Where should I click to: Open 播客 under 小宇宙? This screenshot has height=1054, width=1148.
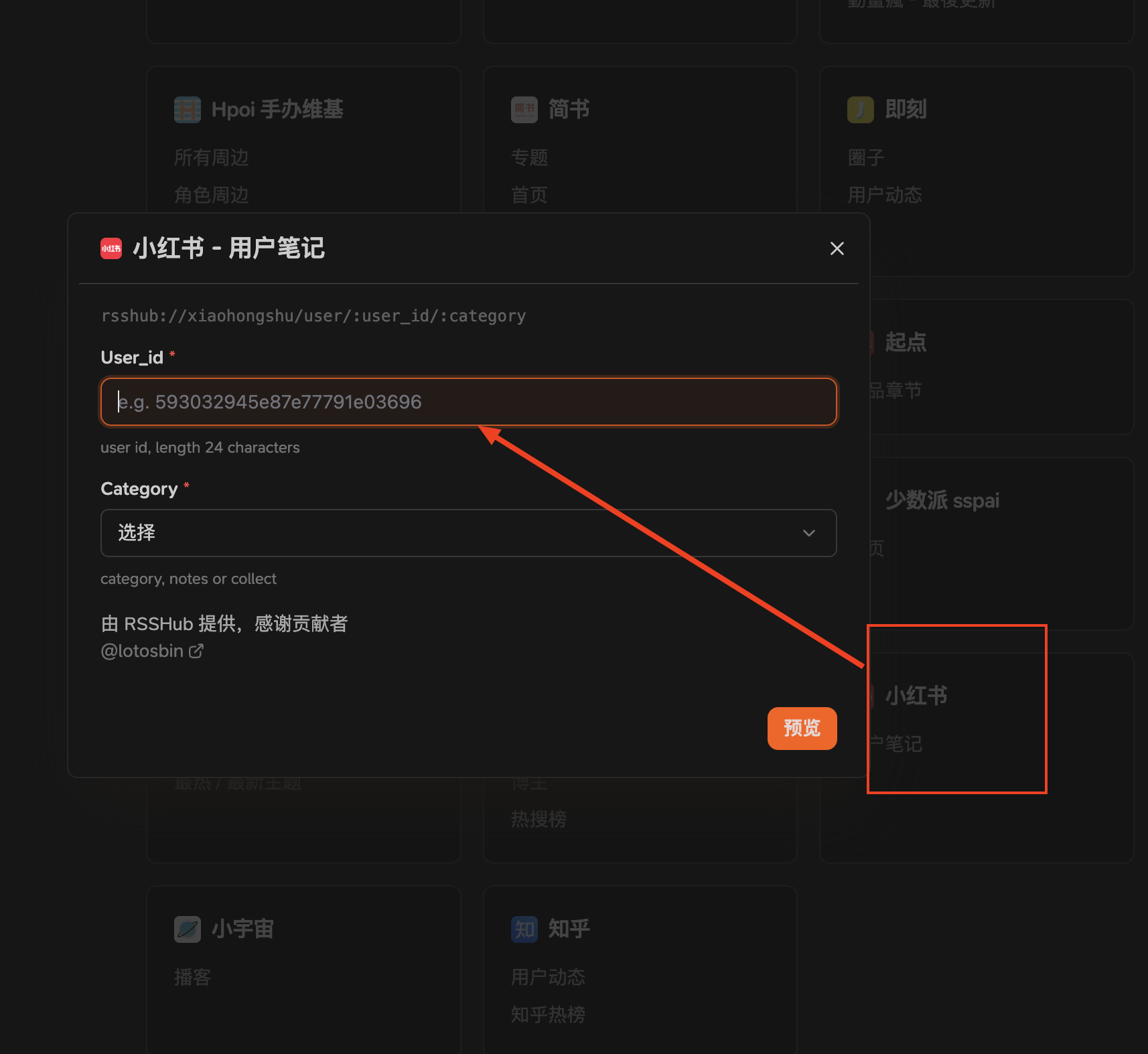click(193, 977)
